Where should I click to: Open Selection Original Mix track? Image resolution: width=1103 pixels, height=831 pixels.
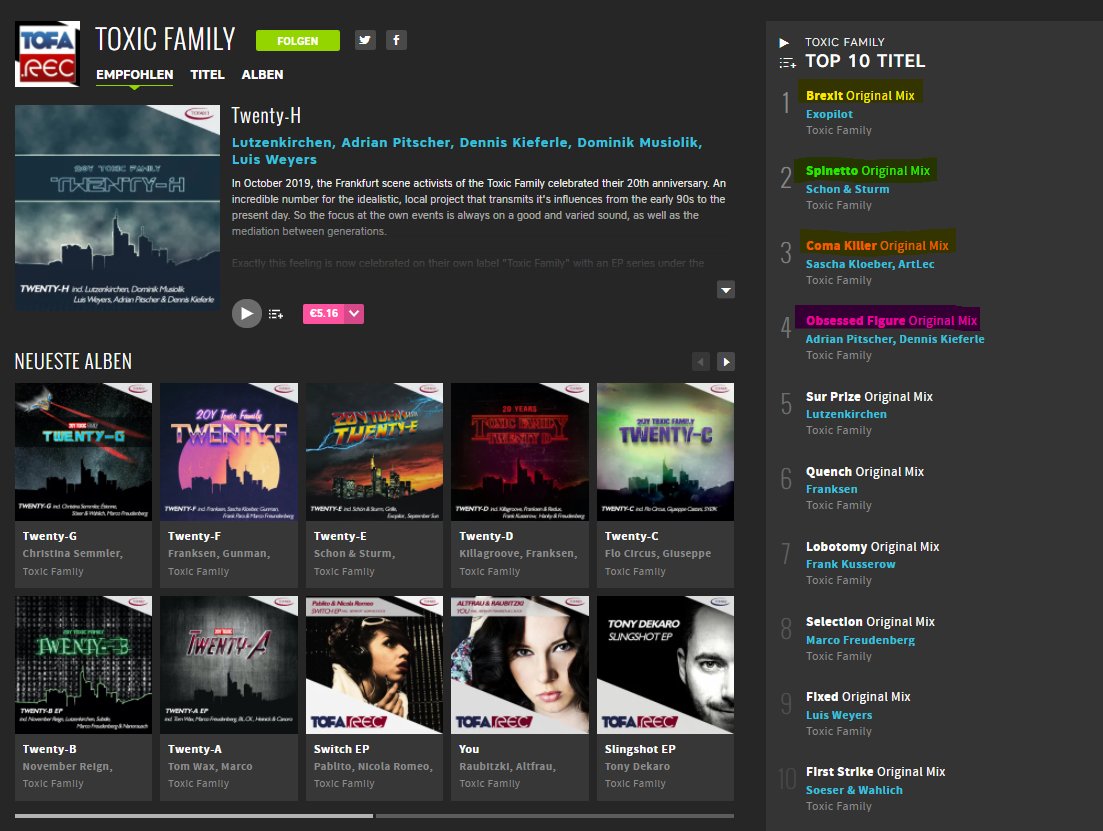(870, 622)
